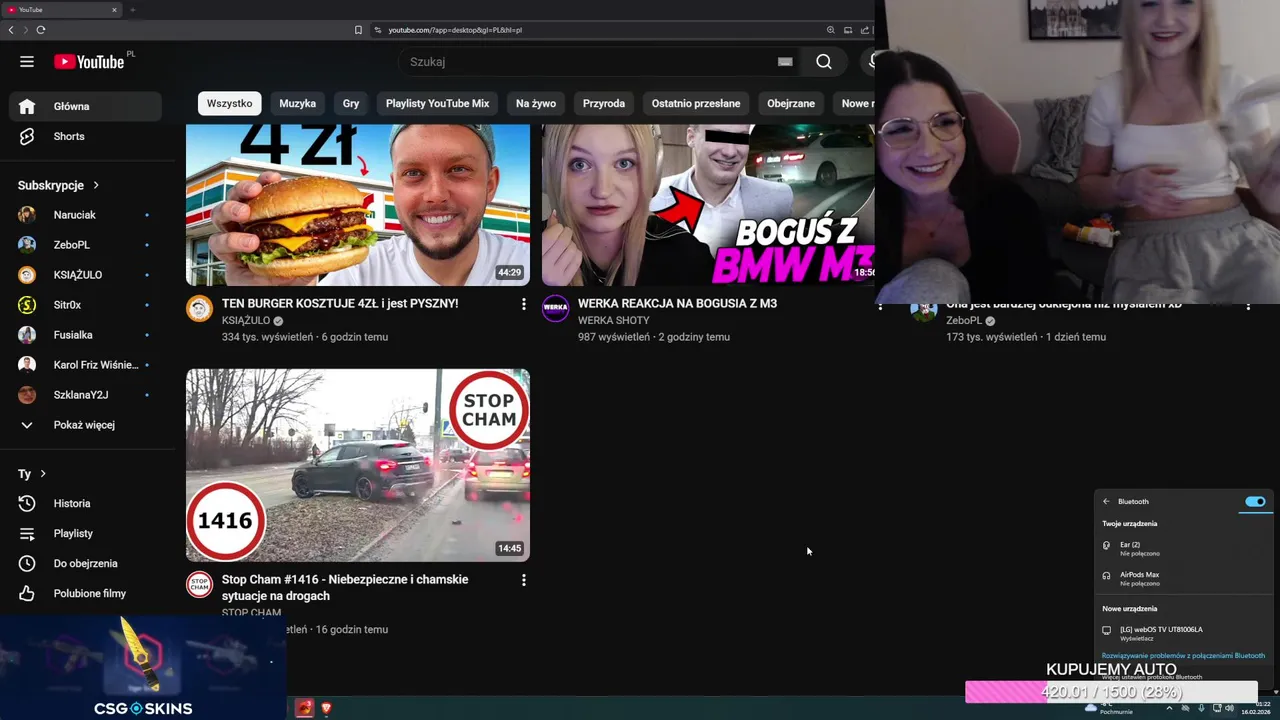Open Shorts in the sidebar
The image size is (1280, 720).
tap(85, 136)
